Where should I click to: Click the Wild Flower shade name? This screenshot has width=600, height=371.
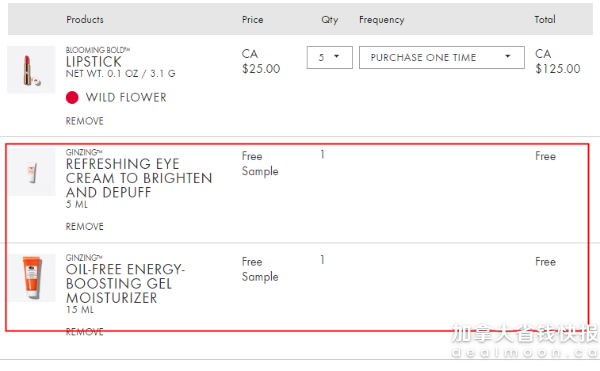click(x=126, y=98)
